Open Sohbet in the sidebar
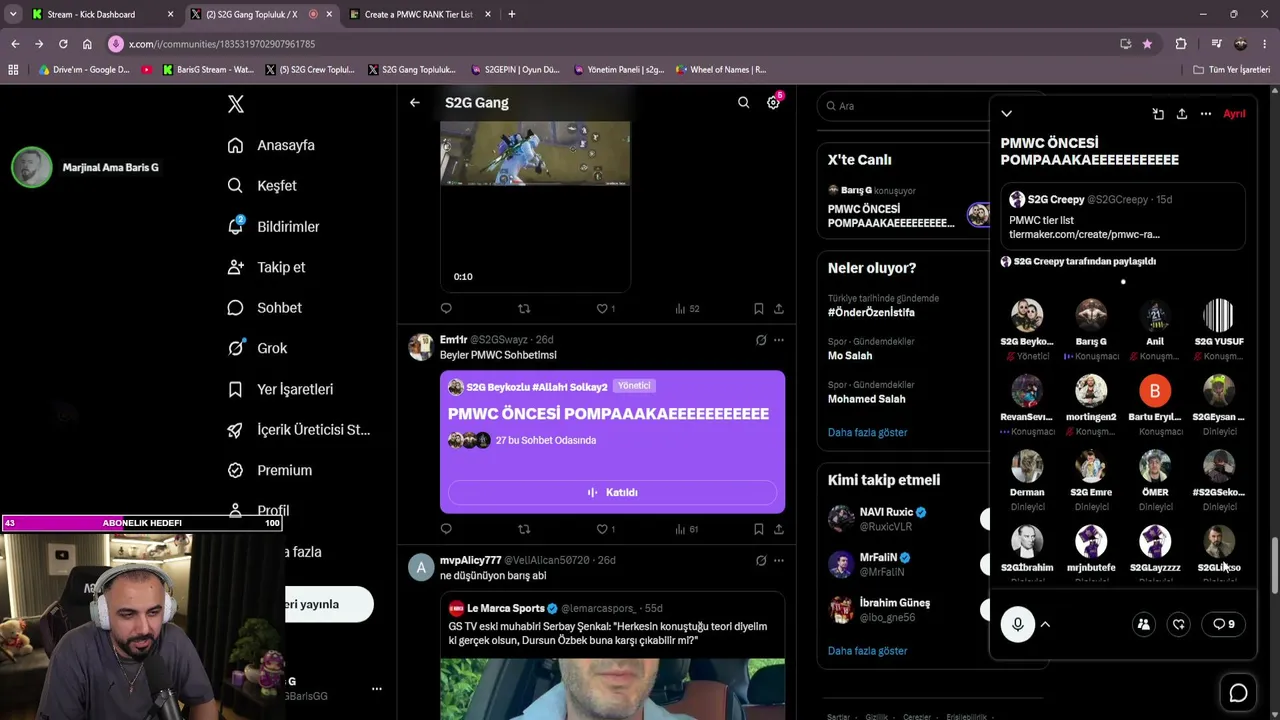Screen dimensions: 1280x720 264,308
